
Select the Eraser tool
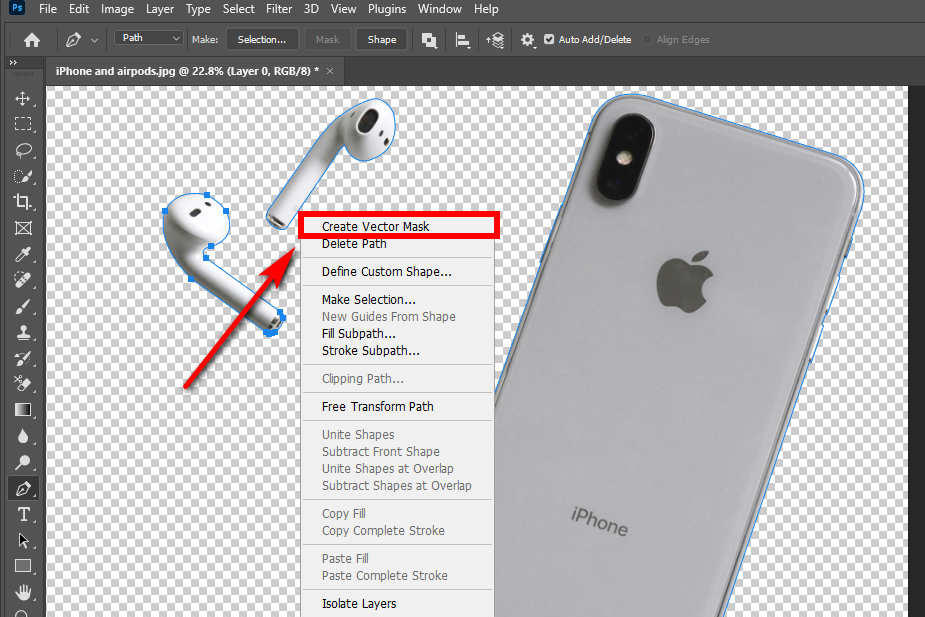click(x=22, y=384)
